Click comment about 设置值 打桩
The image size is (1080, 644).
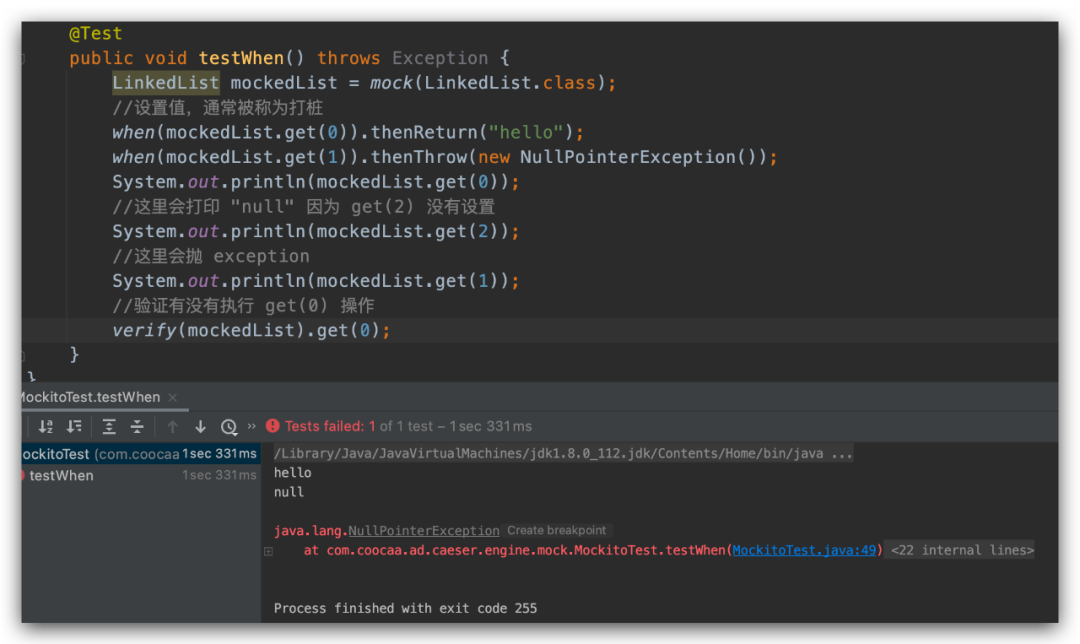[218, 107]
